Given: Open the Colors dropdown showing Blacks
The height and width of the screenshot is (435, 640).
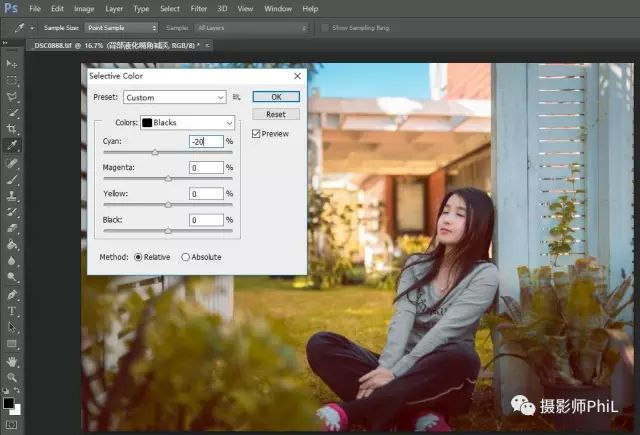Looking at the screenshot, I should click(x=188, y=122).
